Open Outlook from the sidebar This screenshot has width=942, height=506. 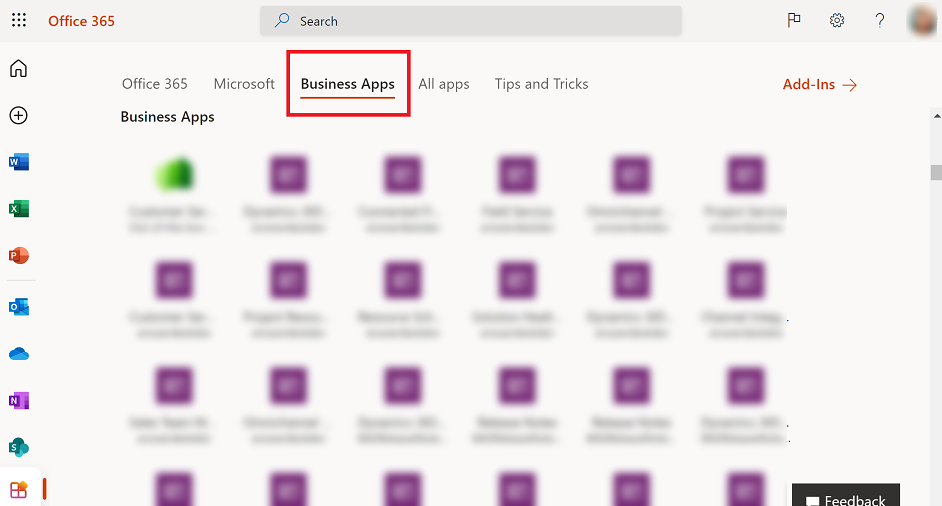pos(19,307)
